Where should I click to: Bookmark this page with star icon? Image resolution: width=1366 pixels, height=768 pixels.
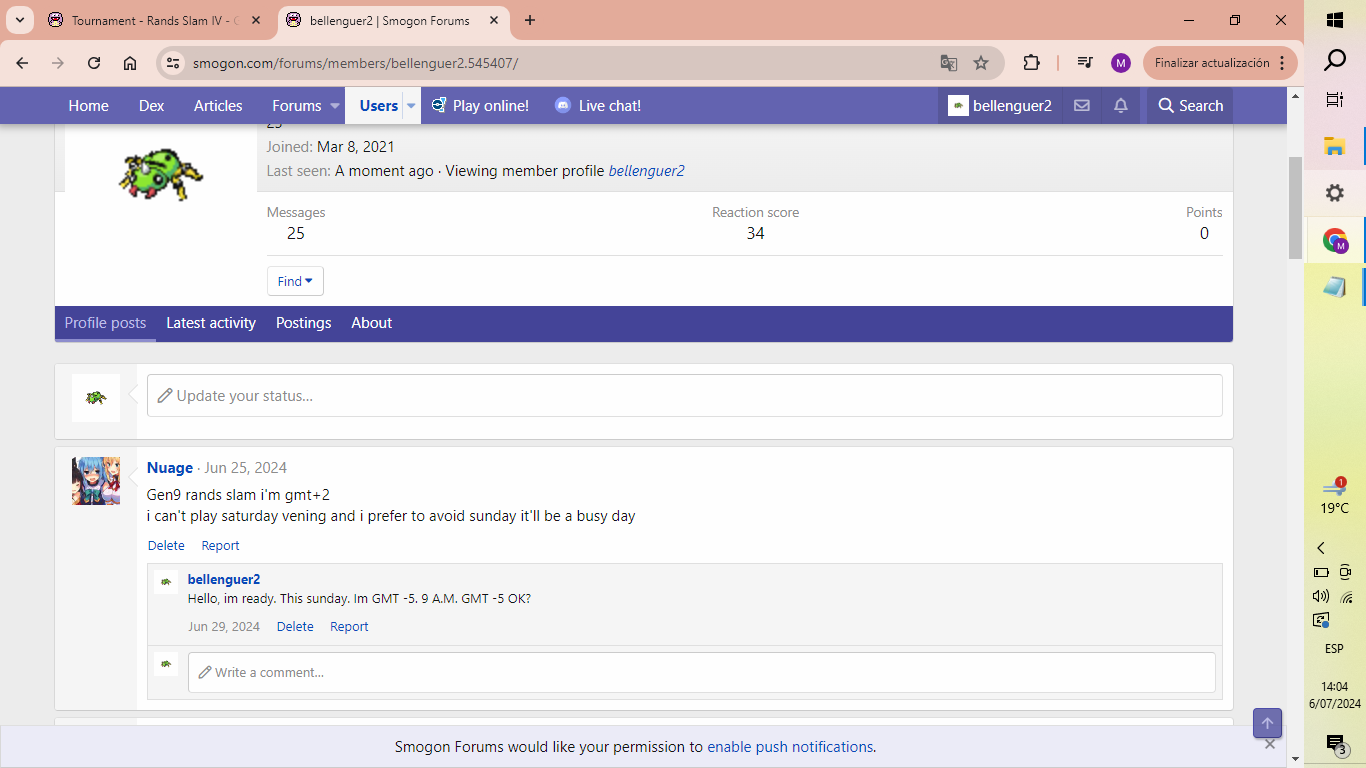(x=981, y=63)
